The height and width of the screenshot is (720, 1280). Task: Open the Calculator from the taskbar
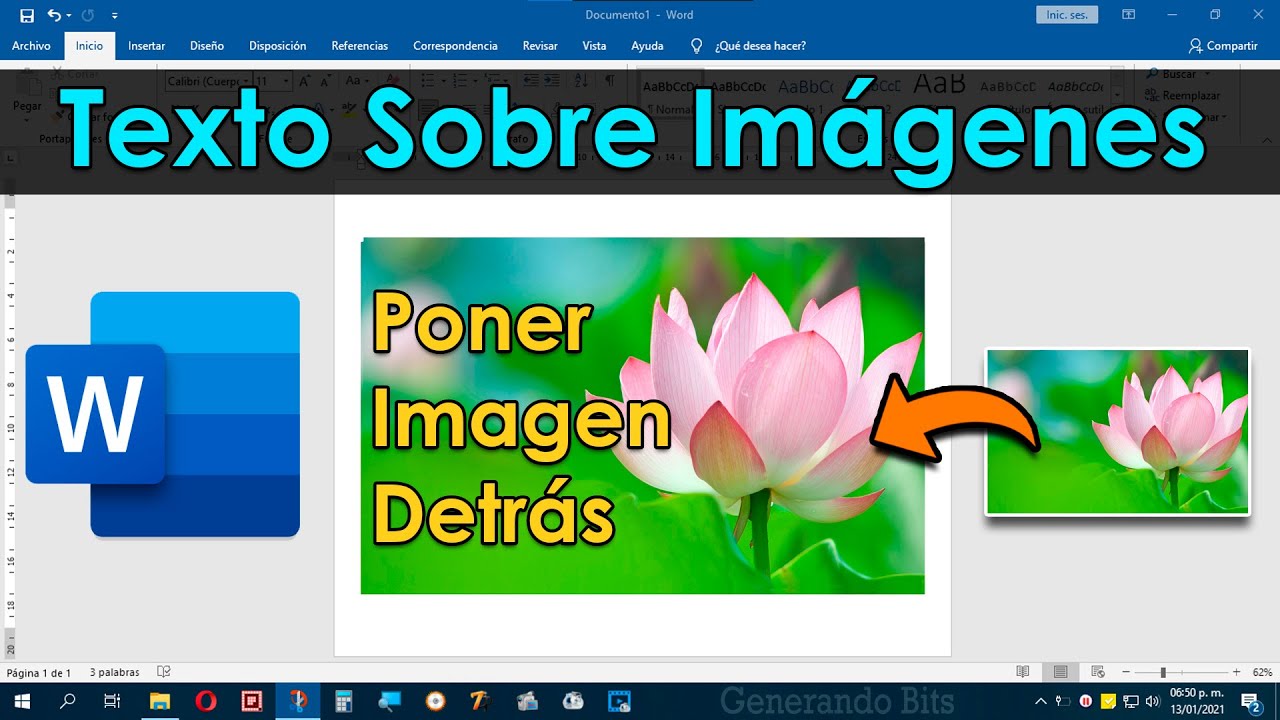[x=344, y=701]
